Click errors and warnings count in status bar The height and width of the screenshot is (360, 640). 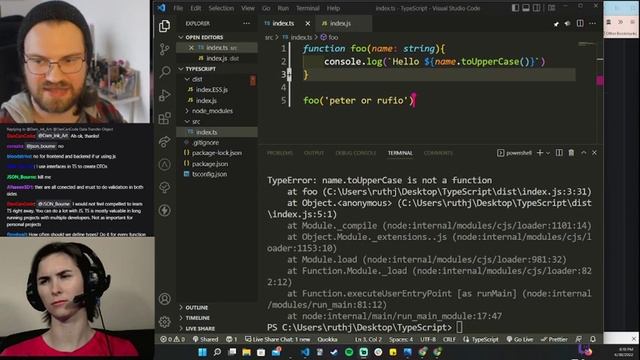(x=172, y=339)
